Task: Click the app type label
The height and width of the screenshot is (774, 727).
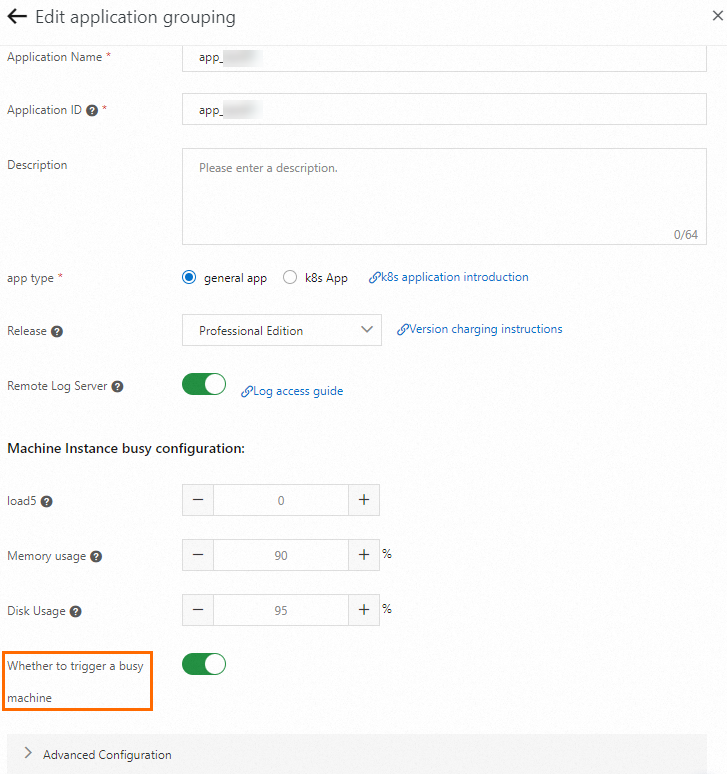Action: [x=30, y=278]
